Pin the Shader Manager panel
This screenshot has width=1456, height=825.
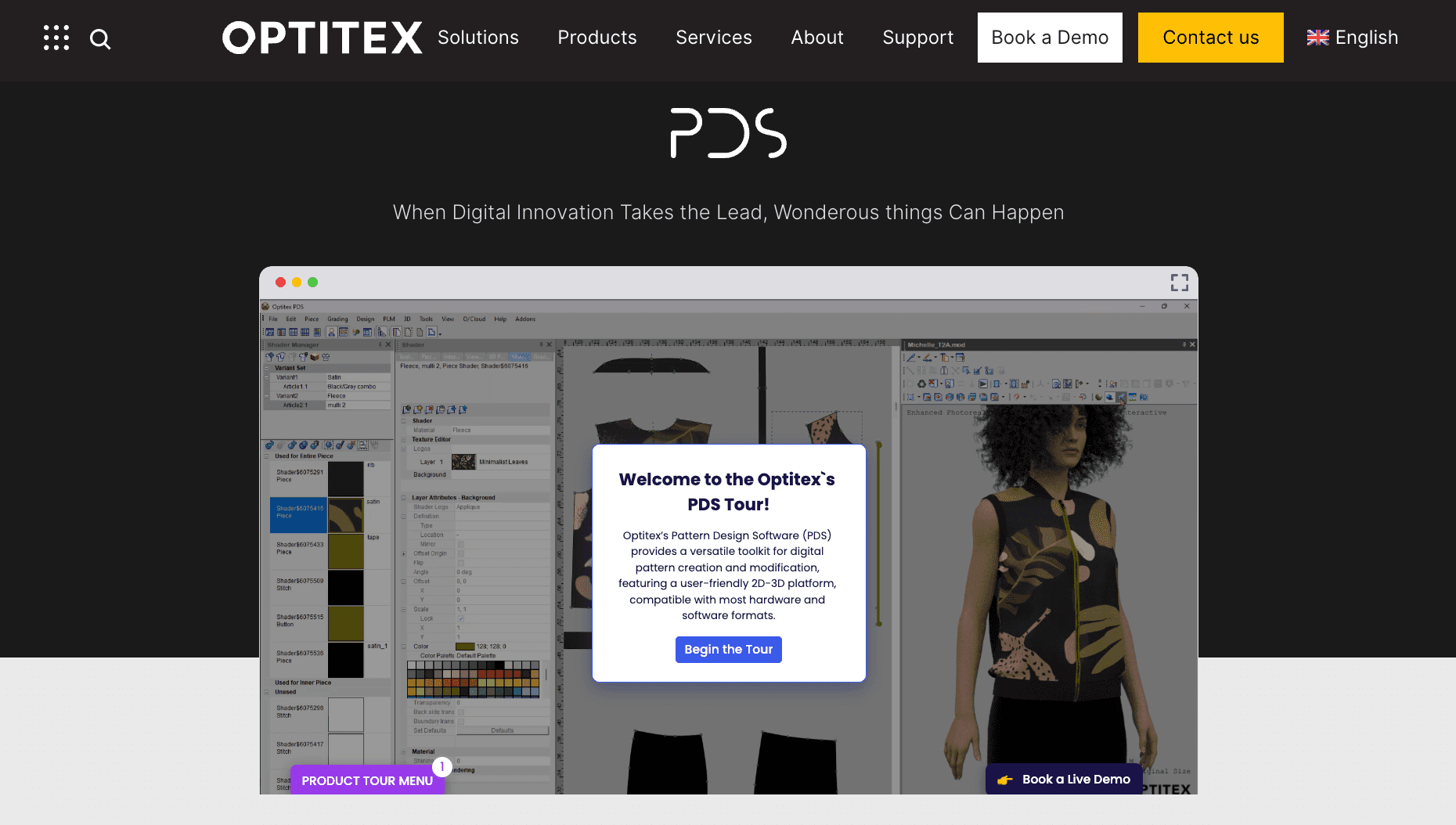380,344
